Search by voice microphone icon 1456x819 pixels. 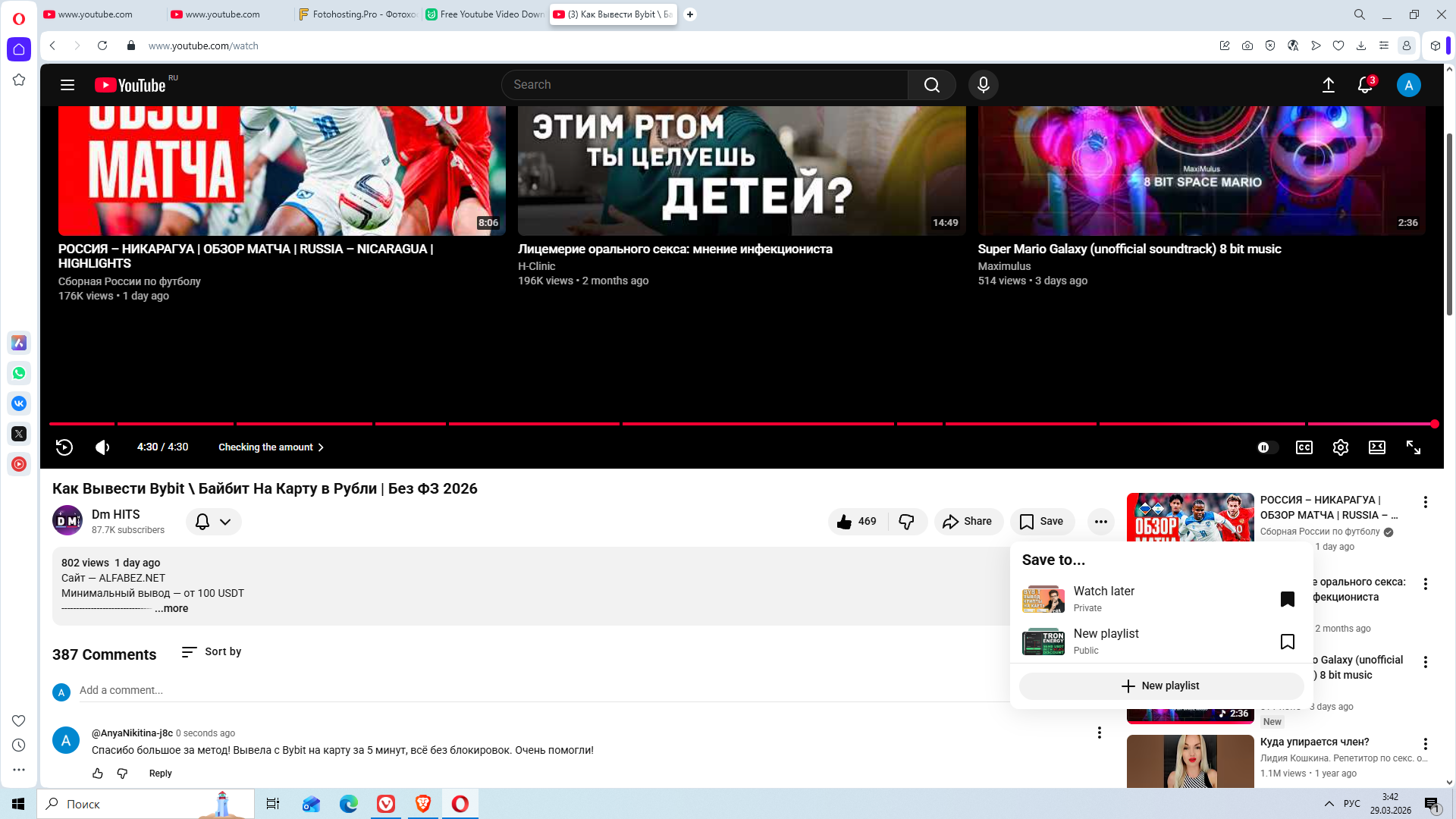(983, 85)
